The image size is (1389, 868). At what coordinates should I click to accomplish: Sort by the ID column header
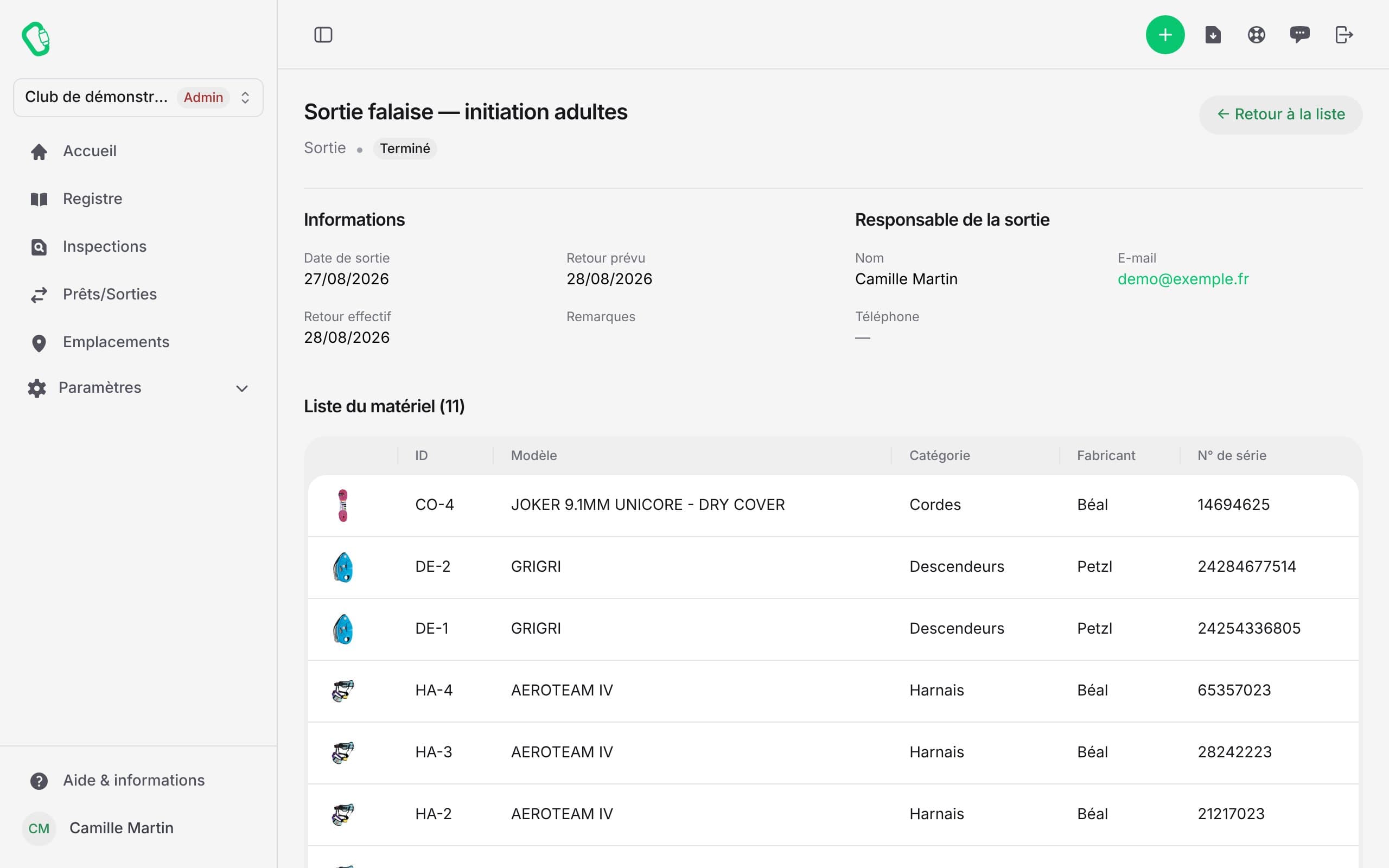[421, 456]
